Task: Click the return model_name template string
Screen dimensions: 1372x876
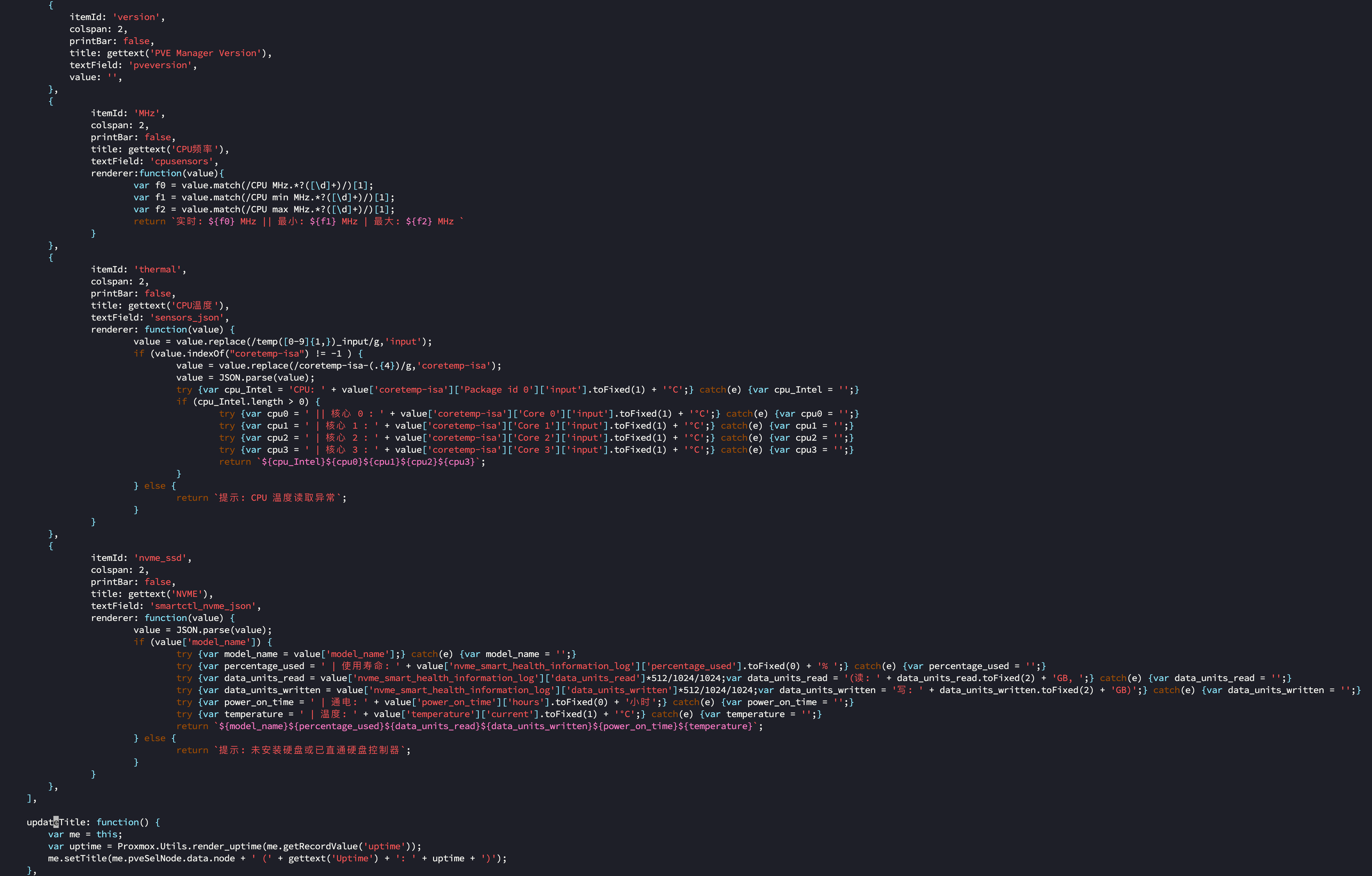Action: [x=485, y=726]
